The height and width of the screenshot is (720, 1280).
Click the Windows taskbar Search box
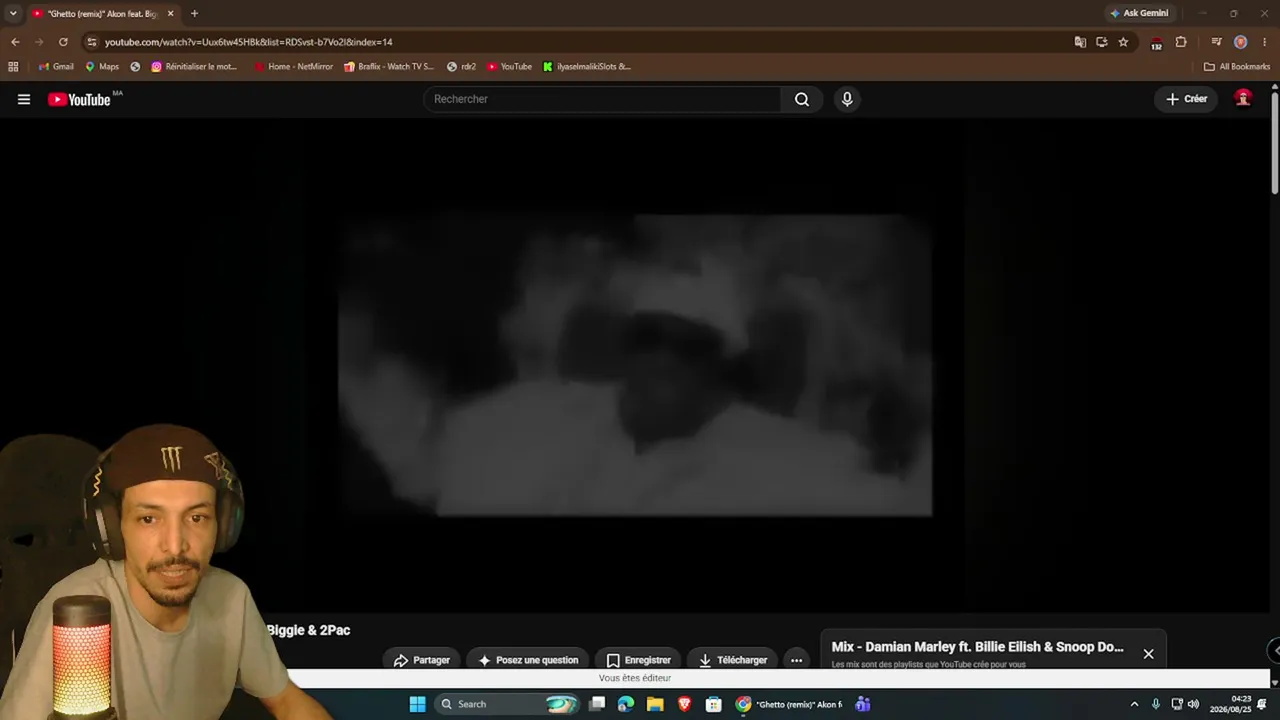pyautogui.click(x=508, y=704)
